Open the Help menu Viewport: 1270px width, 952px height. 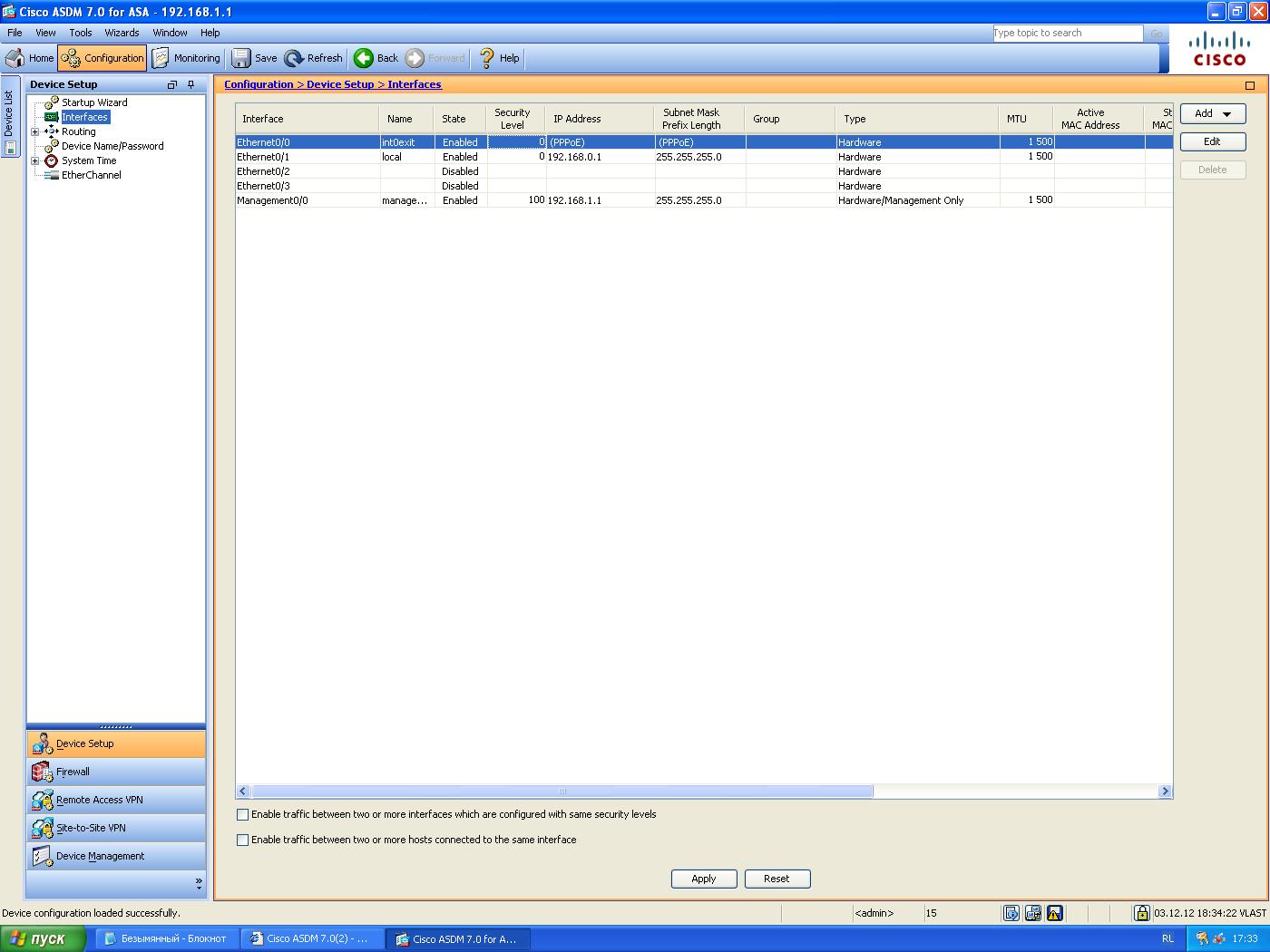pos(210,33)
